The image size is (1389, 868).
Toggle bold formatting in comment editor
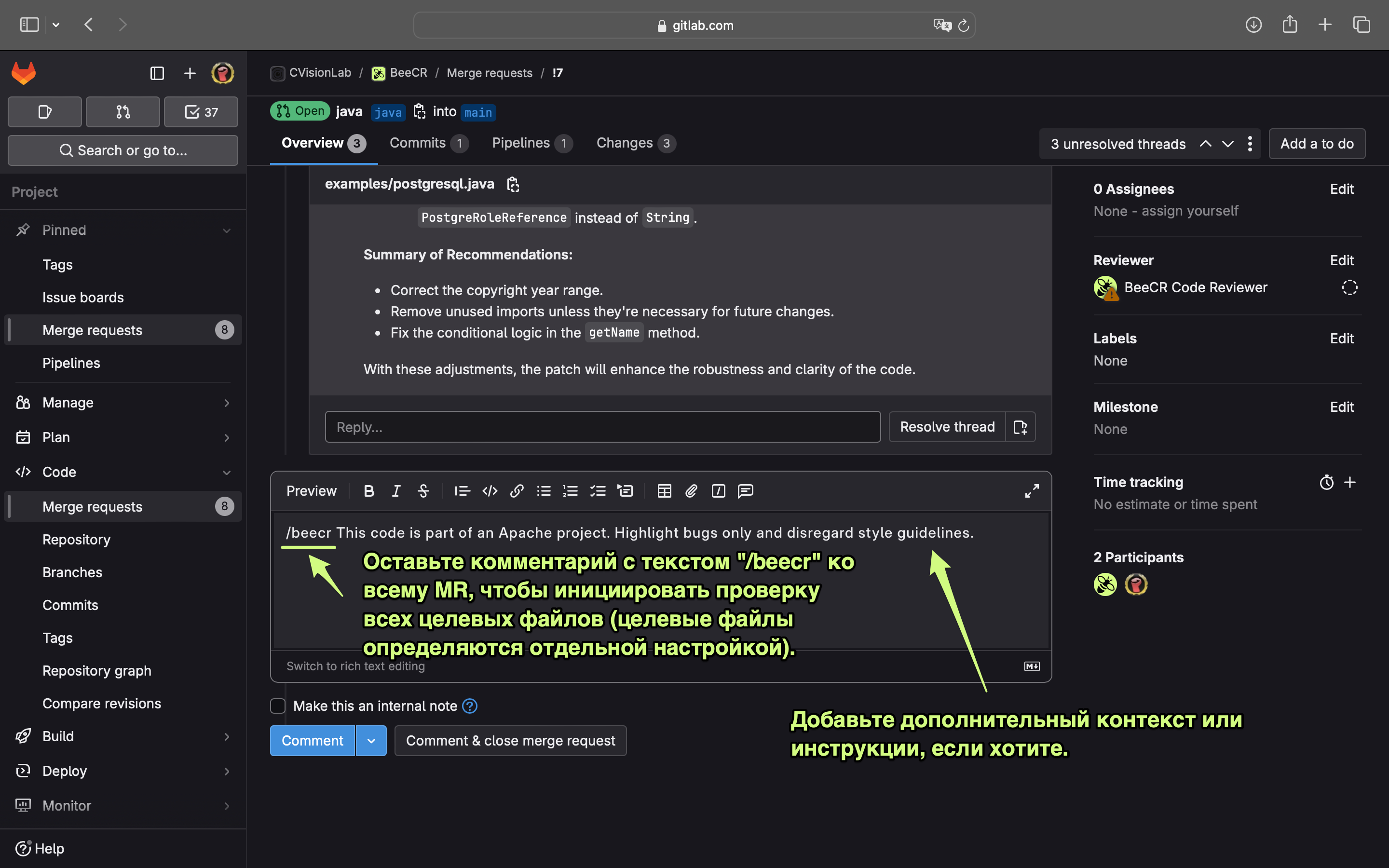click(369, 491)
